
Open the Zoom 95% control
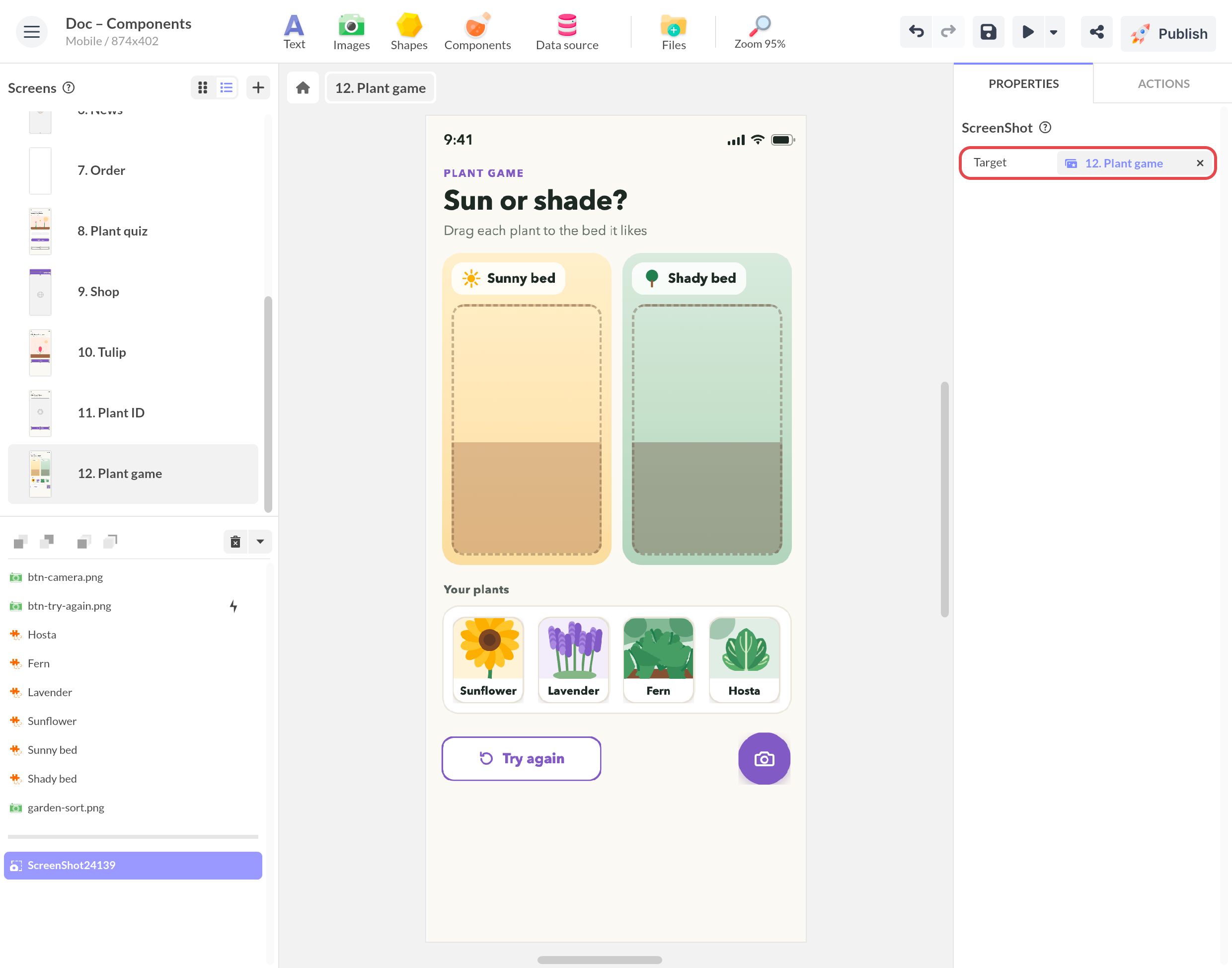(760, 32)
